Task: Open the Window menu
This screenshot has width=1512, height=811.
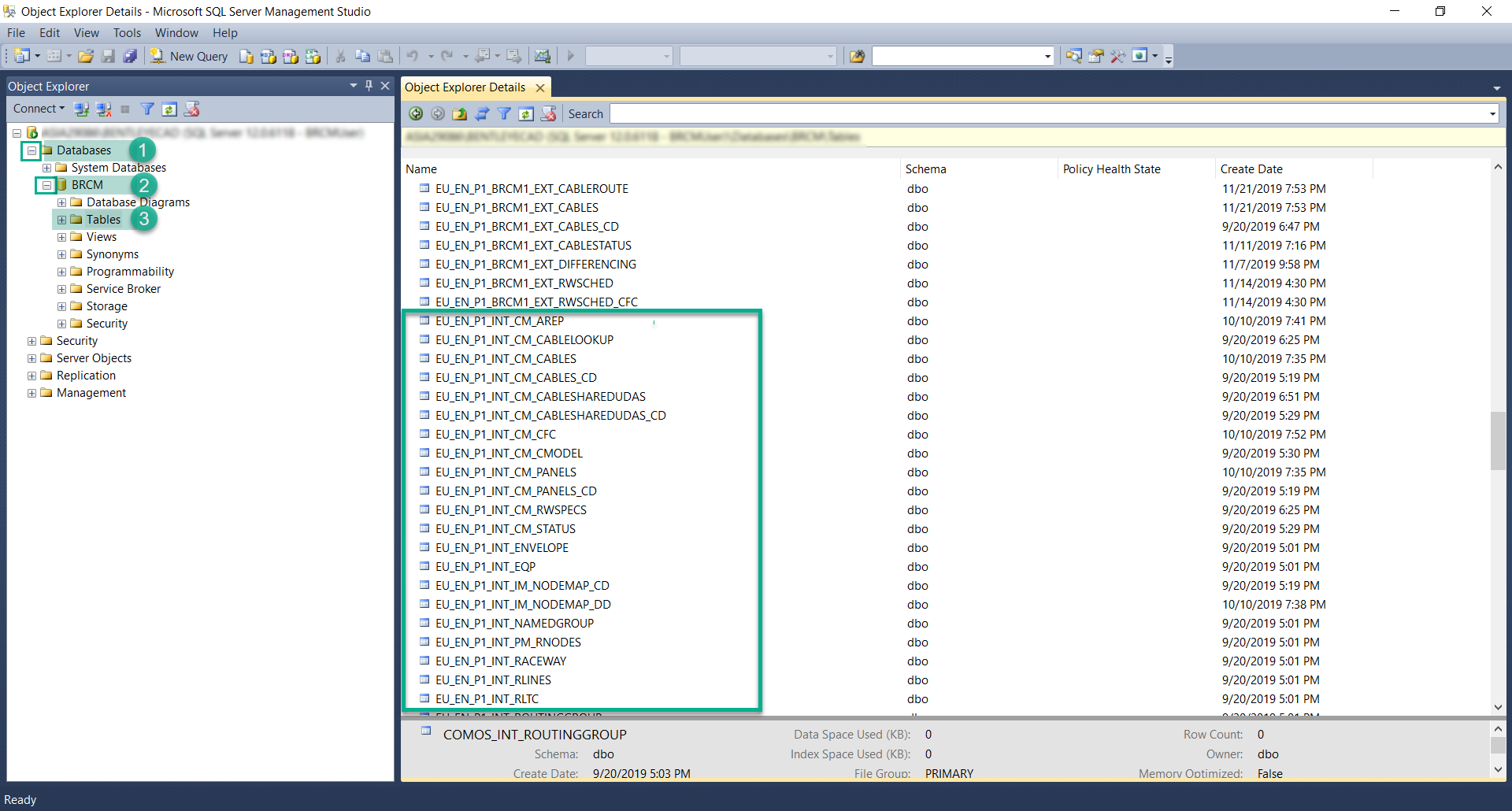Action: (x=176, y=33)
